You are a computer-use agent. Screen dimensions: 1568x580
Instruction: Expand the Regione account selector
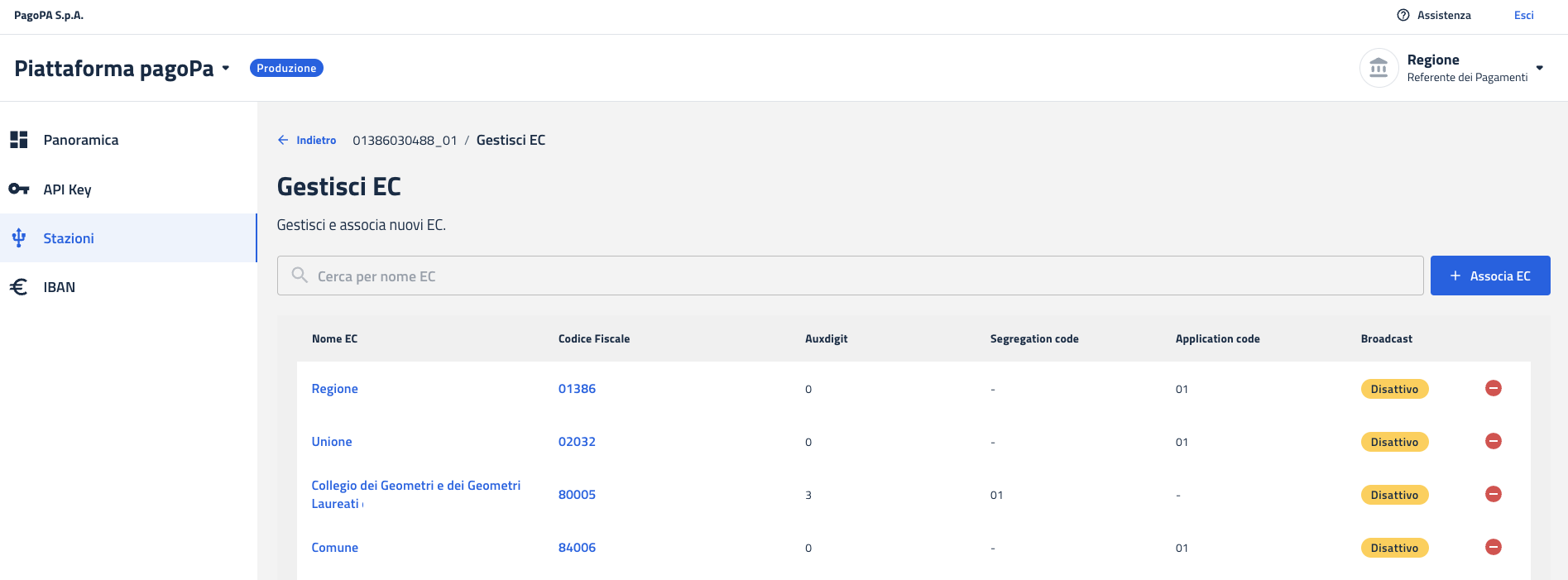[x=1539, y=68]
